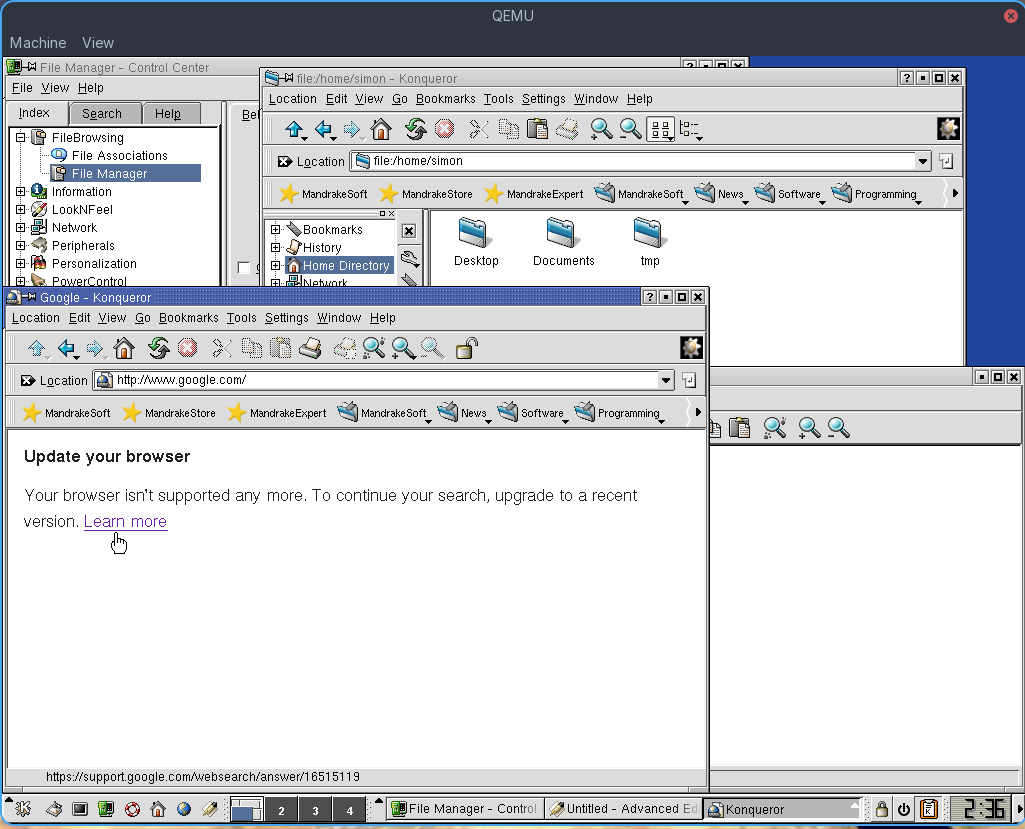This screenshot has width=1025, height=829.
Task: Switch to virtual desktop 3
Action: 315,810
